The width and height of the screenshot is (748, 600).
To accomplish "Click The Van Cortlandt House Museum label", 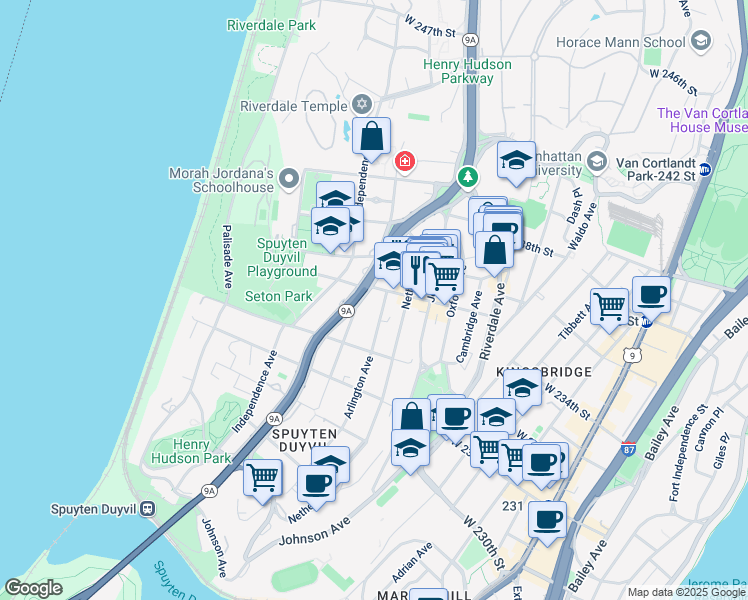I will coord(702,120).
